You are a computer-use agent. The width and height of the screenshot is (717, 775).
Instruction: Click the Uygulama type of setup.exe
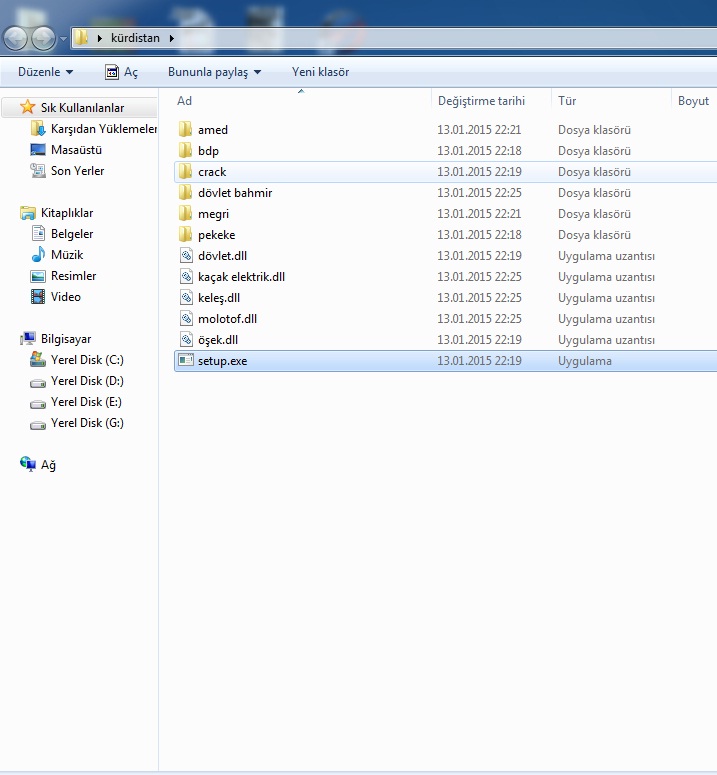point(585,361)
